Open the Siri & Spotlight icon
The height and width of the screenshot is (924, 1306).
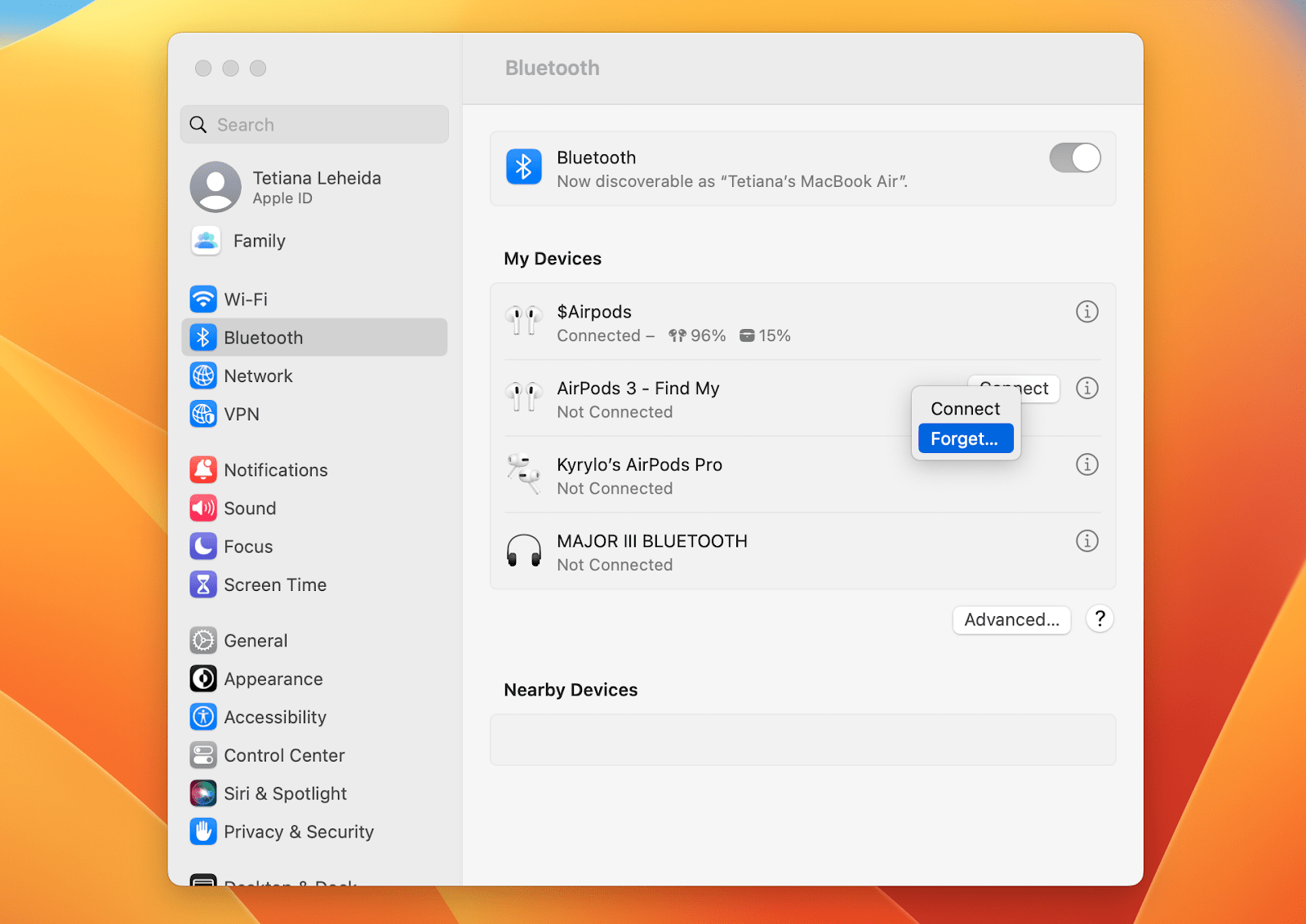(x=202, y=793)
